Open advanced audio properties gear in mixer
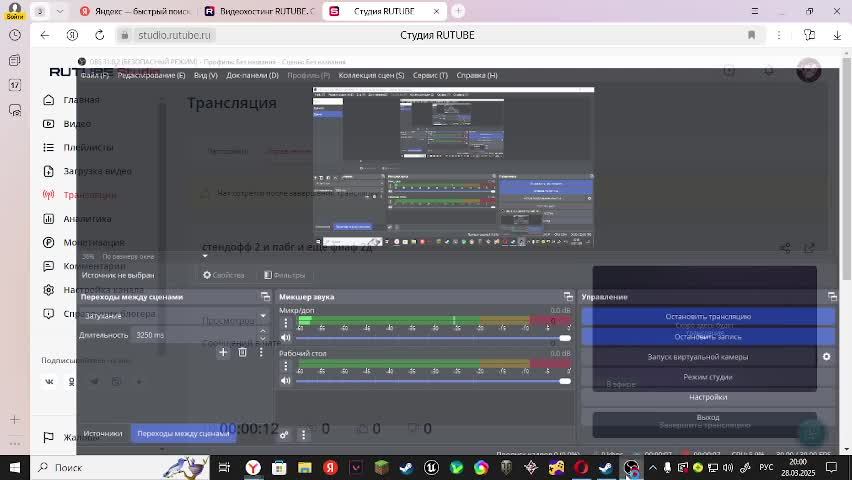Image resolution: width=852 pixels, height=480 pixels. click(284, 435)
